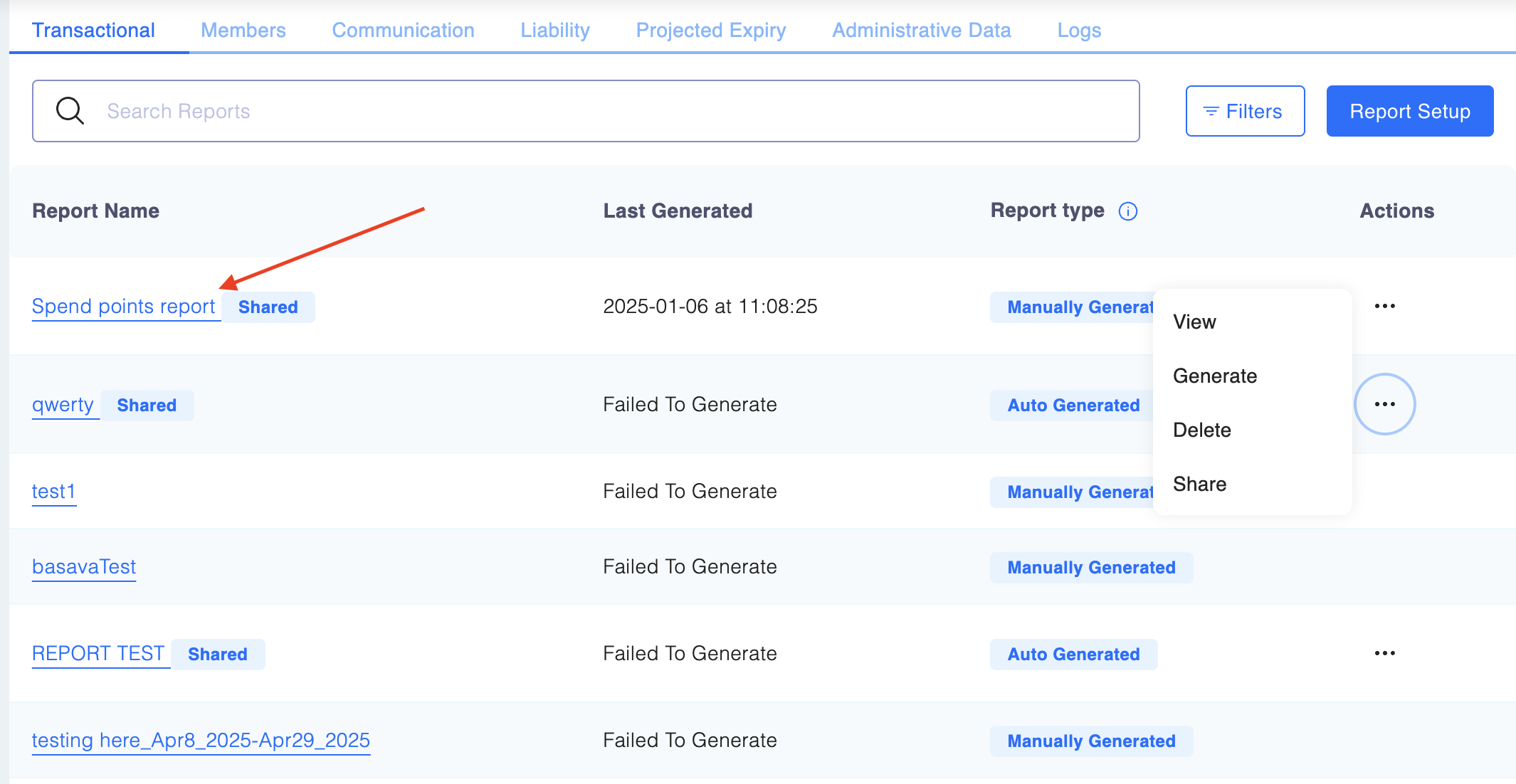
Task: Choose View from the context menu
Action: (1194, 322)
